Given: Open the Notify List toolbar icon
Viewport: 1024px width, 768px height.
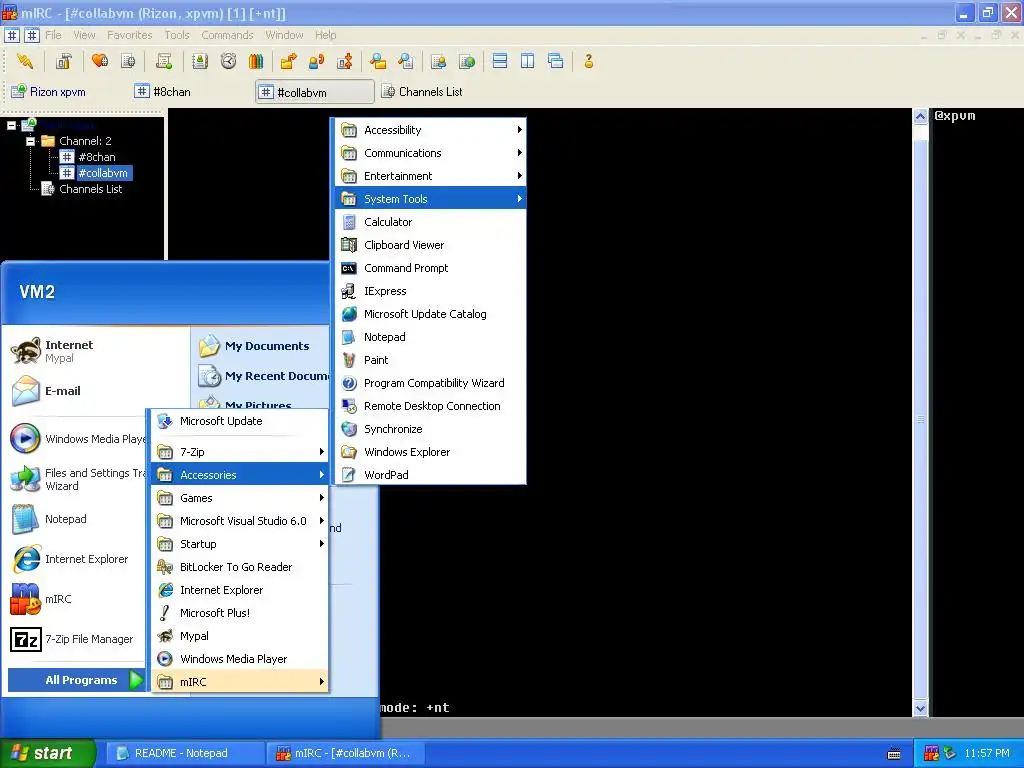Looking at the screenshot, I should [439, 61].
